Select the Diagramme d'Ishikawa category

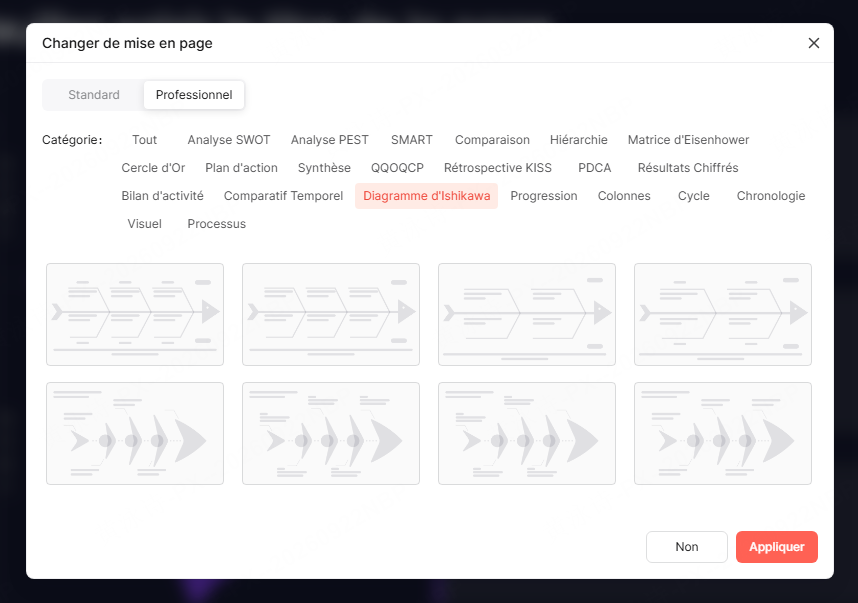point(426,196)
